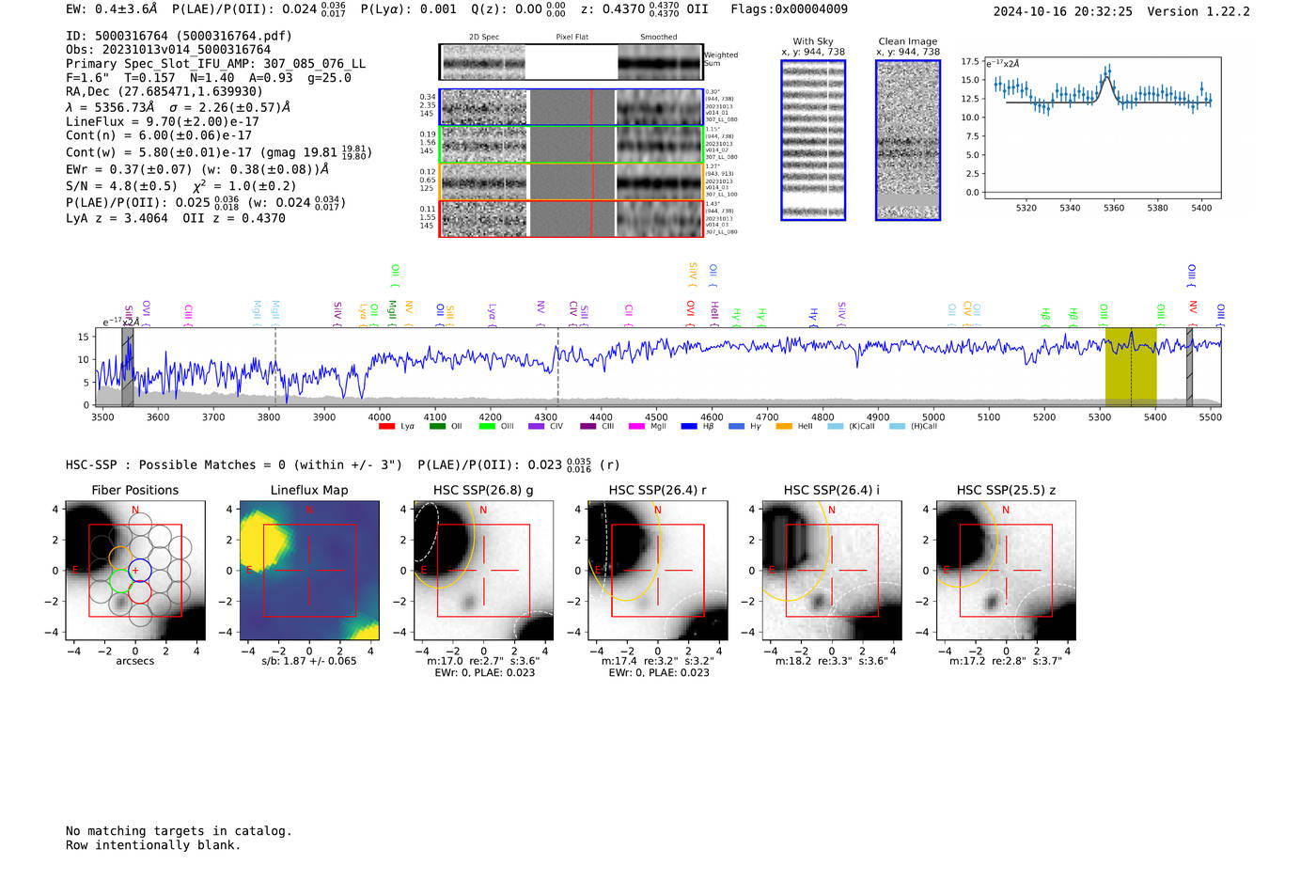
Task: Open the HSC SSP(25.5) z image
Action: pos(1006,571)
